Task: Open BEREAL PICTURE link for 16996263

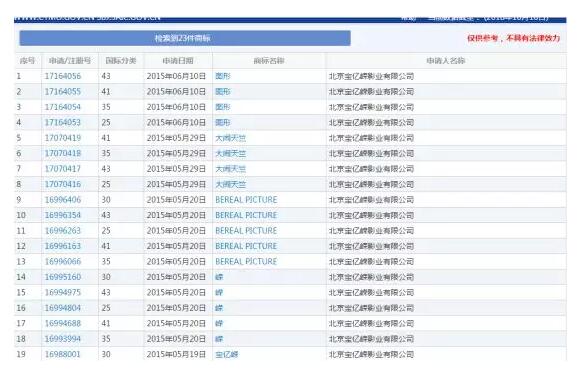Action: 246,231
